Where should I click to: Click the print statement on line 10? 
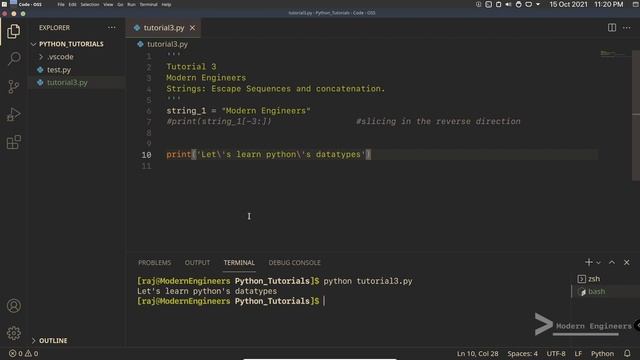pos(269,155)
